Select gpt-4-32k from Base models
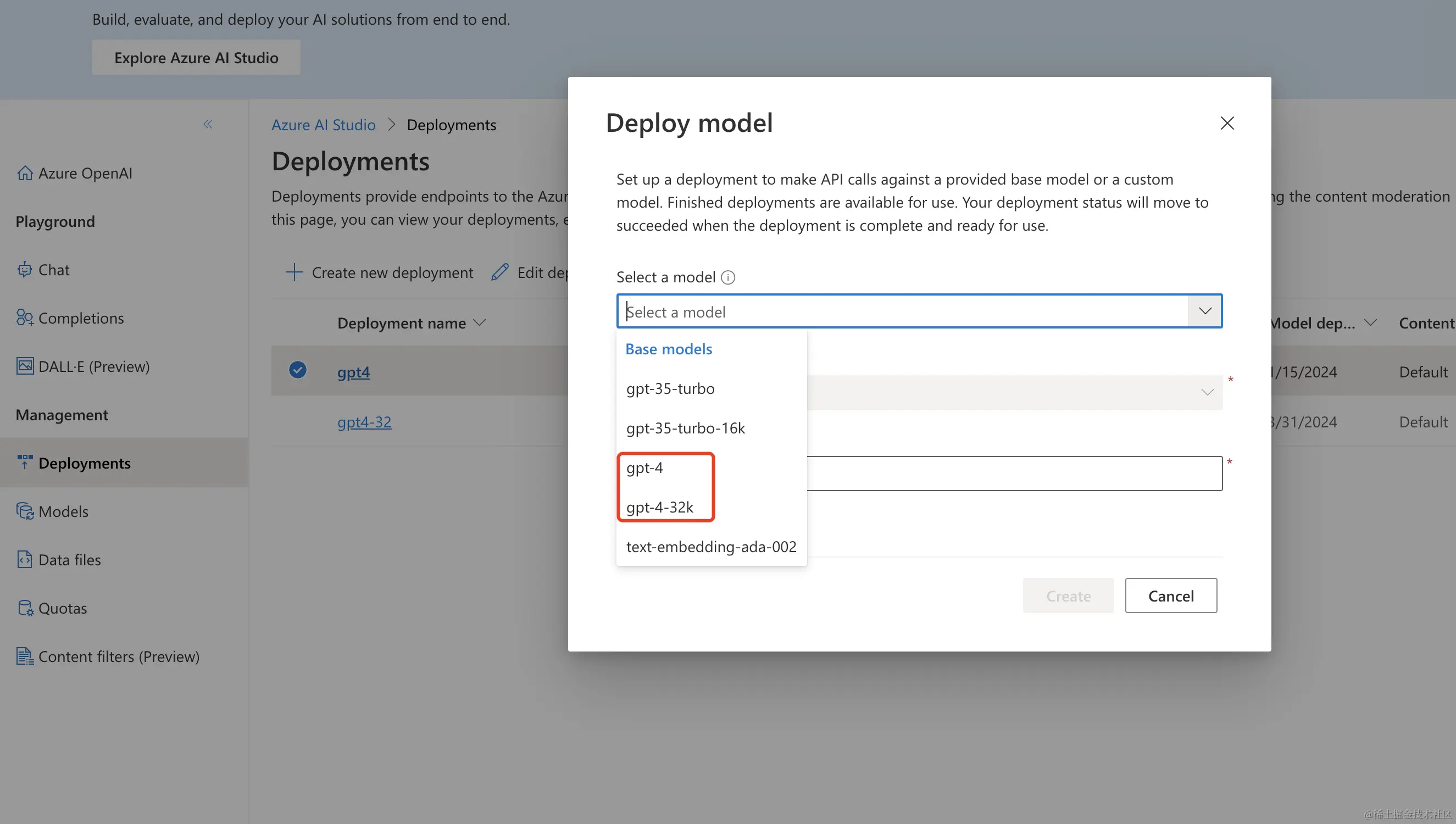The height and width of the screenshot is (824, 1456). tap(660, 507)
